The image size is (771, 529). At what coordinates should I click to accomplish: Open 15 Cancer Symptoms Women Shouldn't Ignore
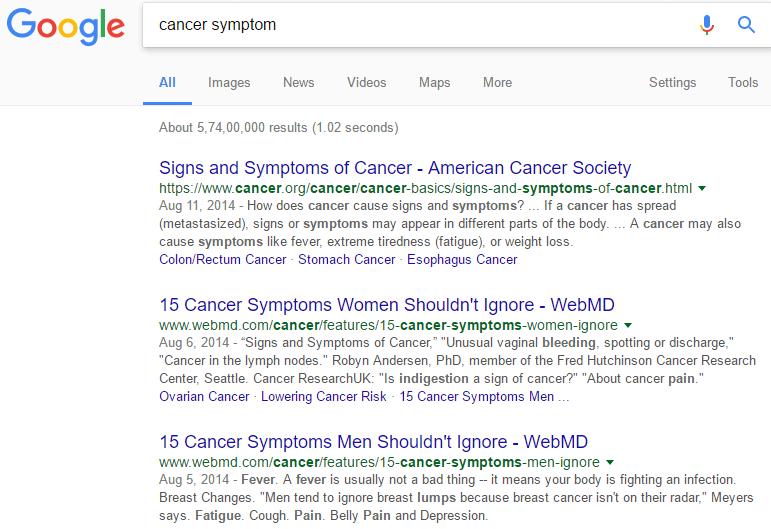(x=386, y=305)
